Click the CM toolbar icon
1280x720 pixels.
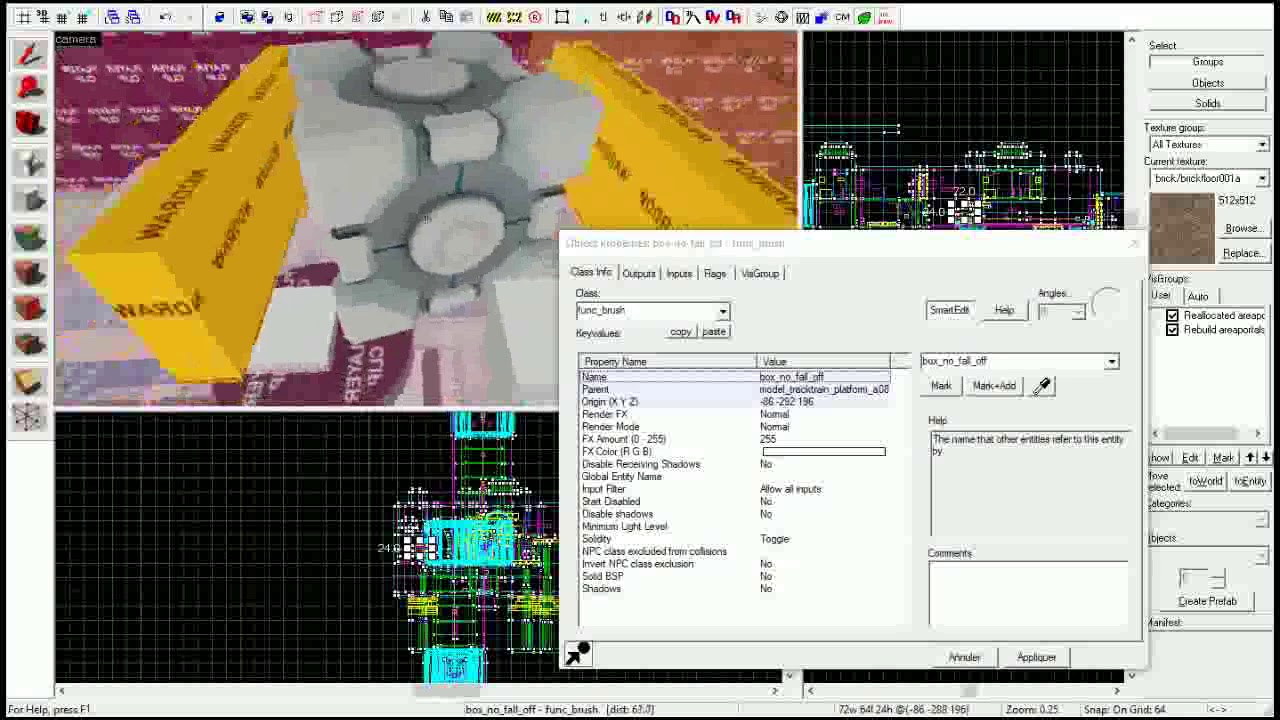pos(842,17)
